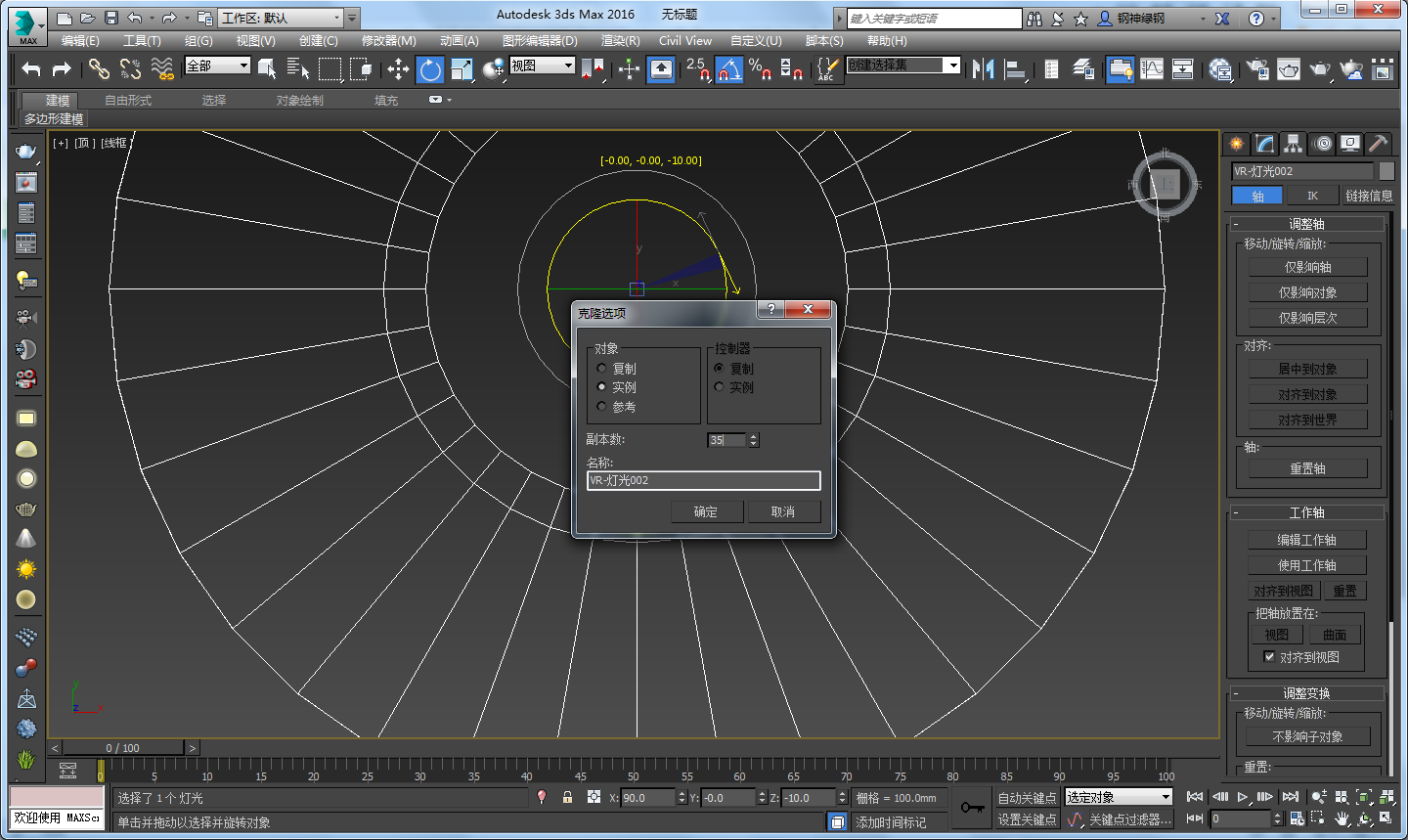Screen dimensions: 1408x840
Task: Activate the Pan View hand tool
Action: tap(1342, 818)
